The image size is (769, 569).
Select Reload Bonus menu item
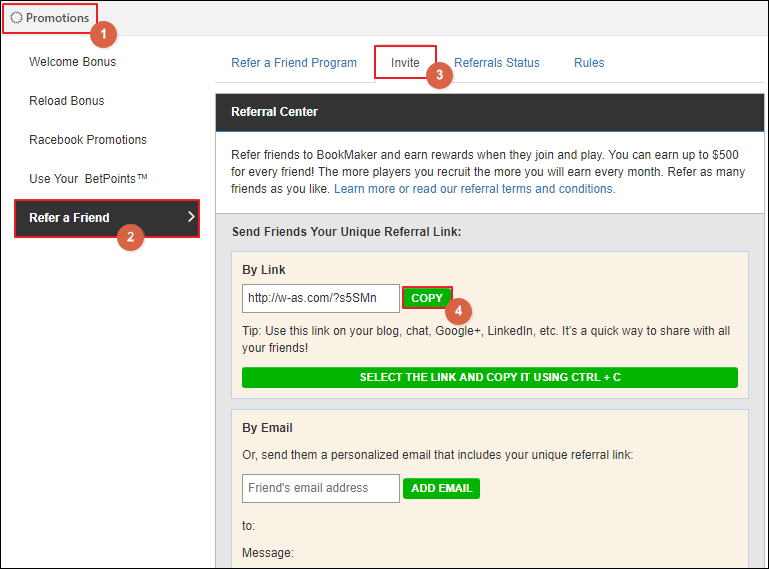tap(67, 101)
